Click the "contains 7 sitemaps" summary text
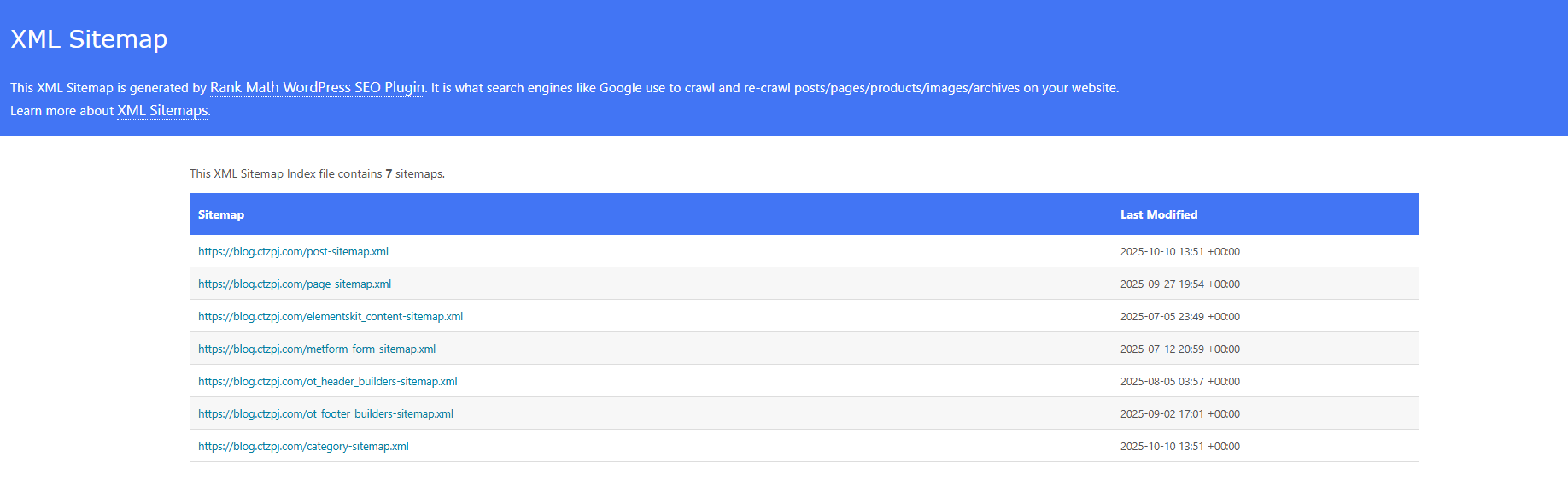This screenshot has width=1568, height=504. 317,174
